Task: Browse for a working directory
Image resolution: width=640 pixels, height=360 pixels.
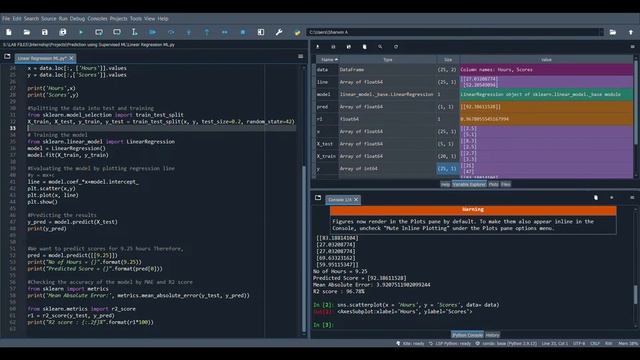Action: 613,32
